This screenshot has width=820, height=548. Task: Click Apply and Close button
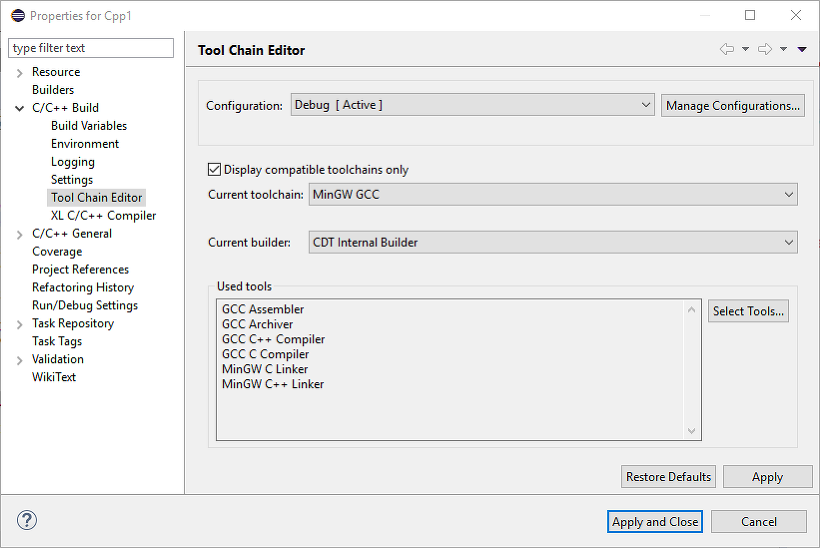[655, 522]
